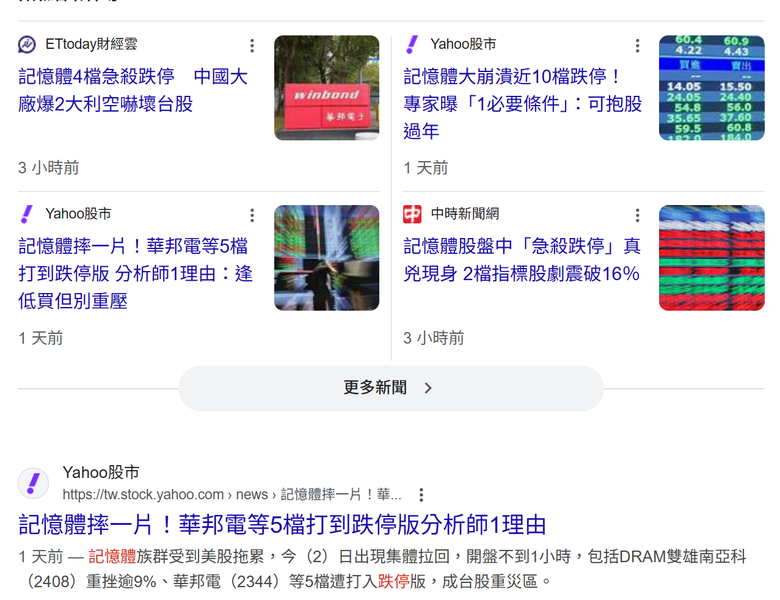Click Yahoo股市 logo on 記憶體大崩潰 card
This screenshot has width=780, height=600.
(x=412, y=44)
